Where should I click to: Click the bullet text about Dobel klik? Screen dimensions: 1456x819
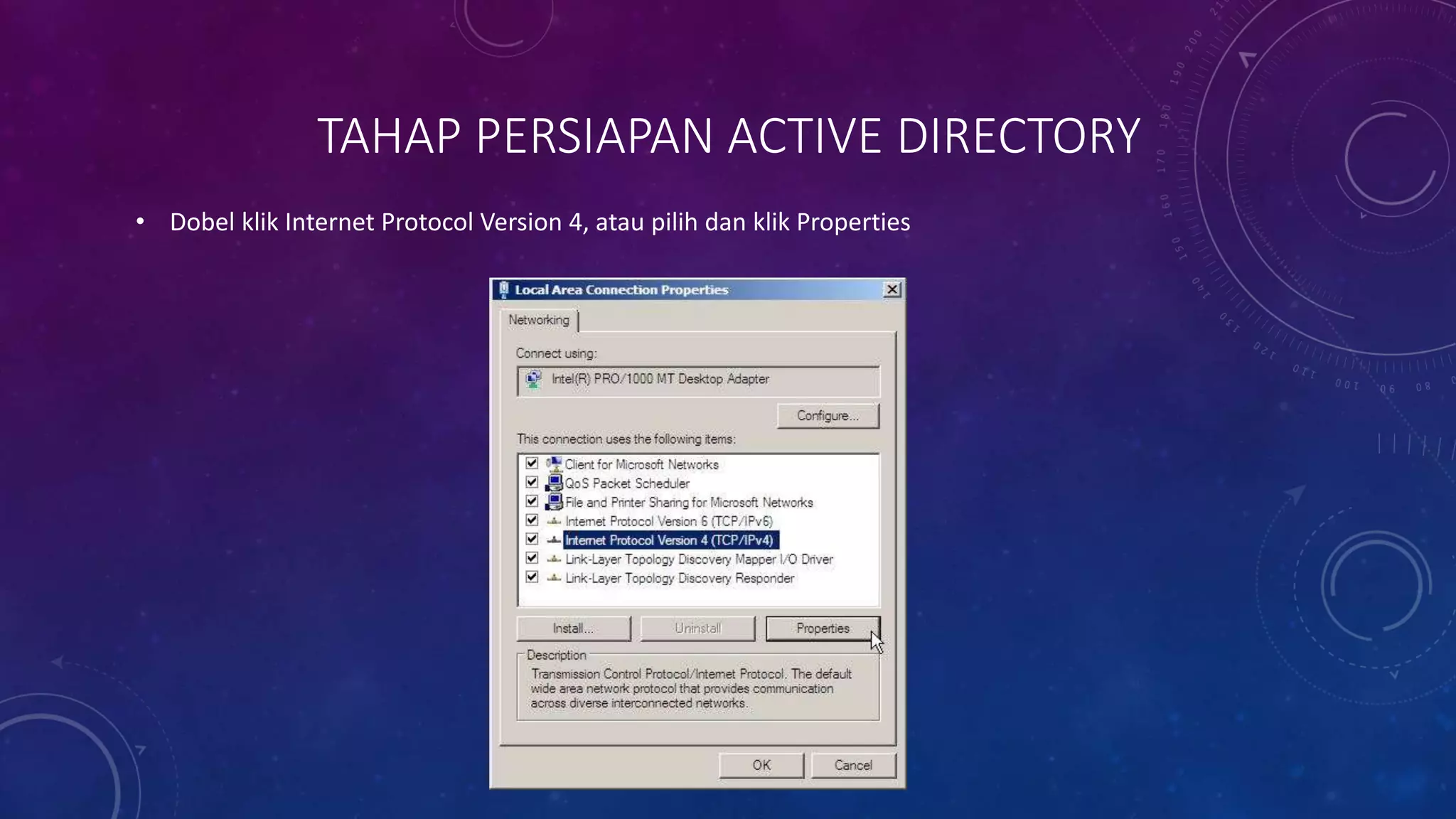tap(540, 223)
